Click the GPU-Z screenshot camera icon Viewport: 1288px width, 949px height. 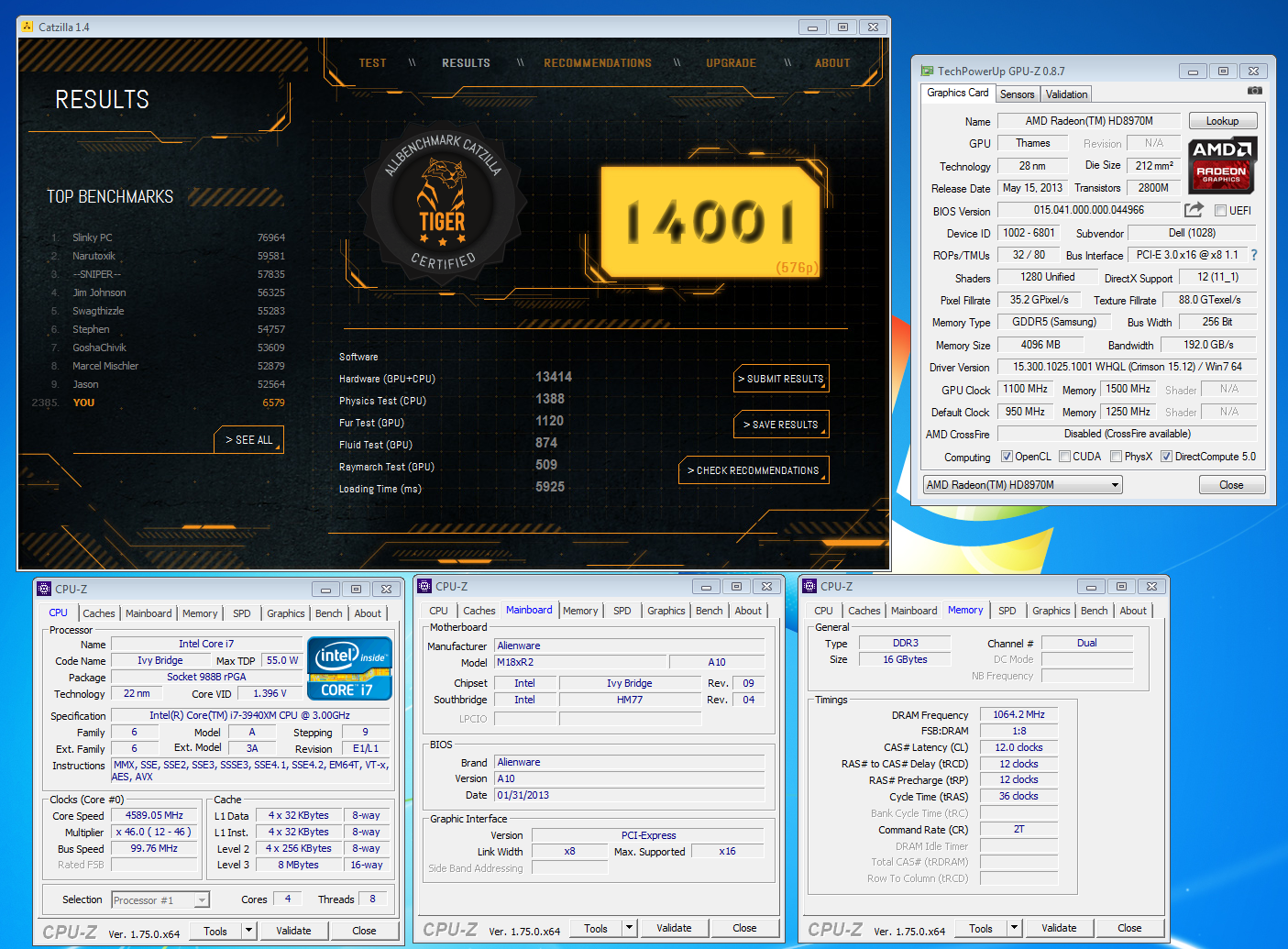click(x=1255, y=91)
